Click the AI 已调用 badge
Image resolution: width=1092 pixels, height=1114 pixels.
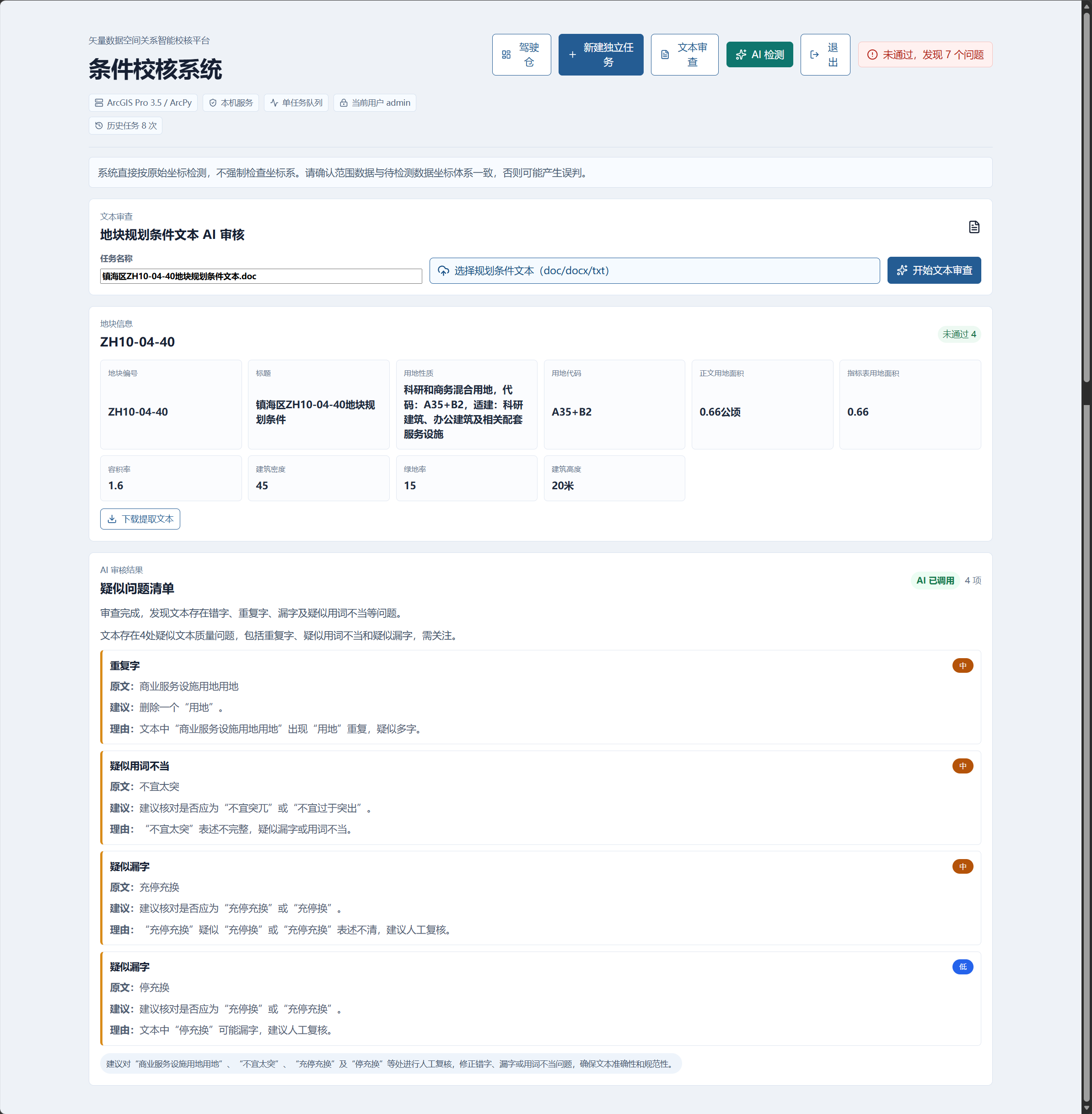point(935,581)
